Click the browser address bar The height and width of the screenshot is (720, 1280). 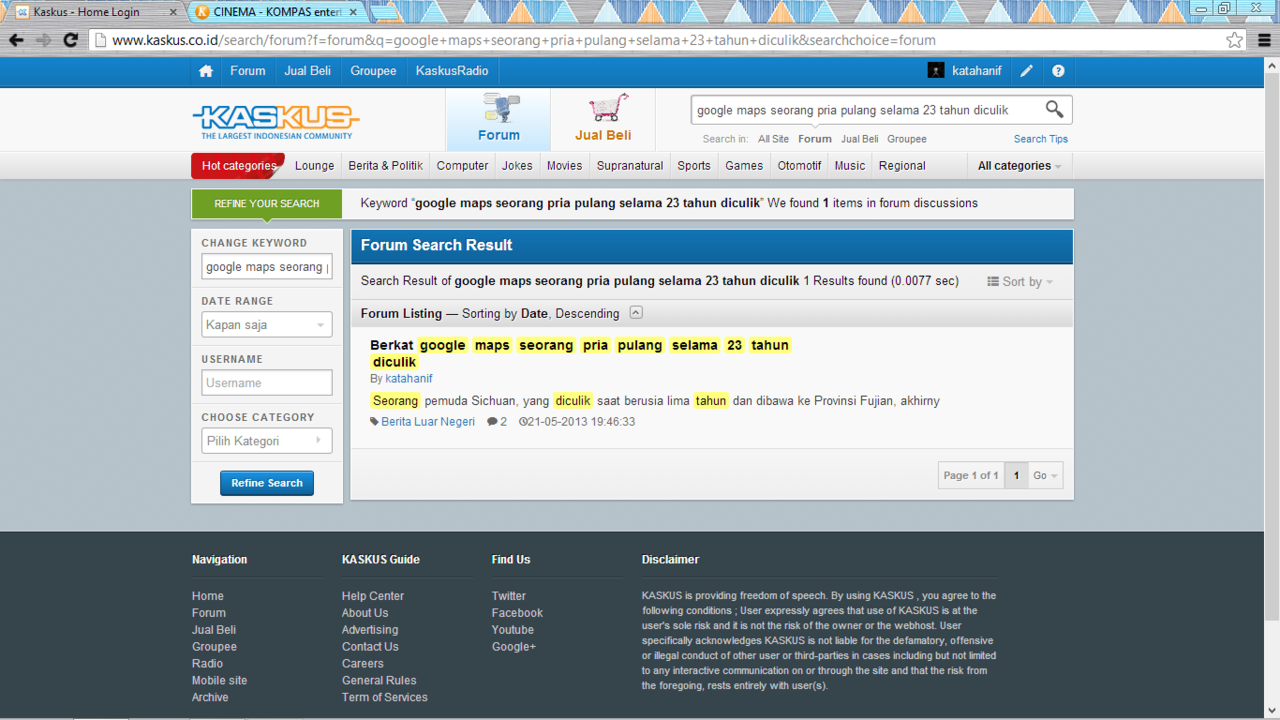click(660, 40)
